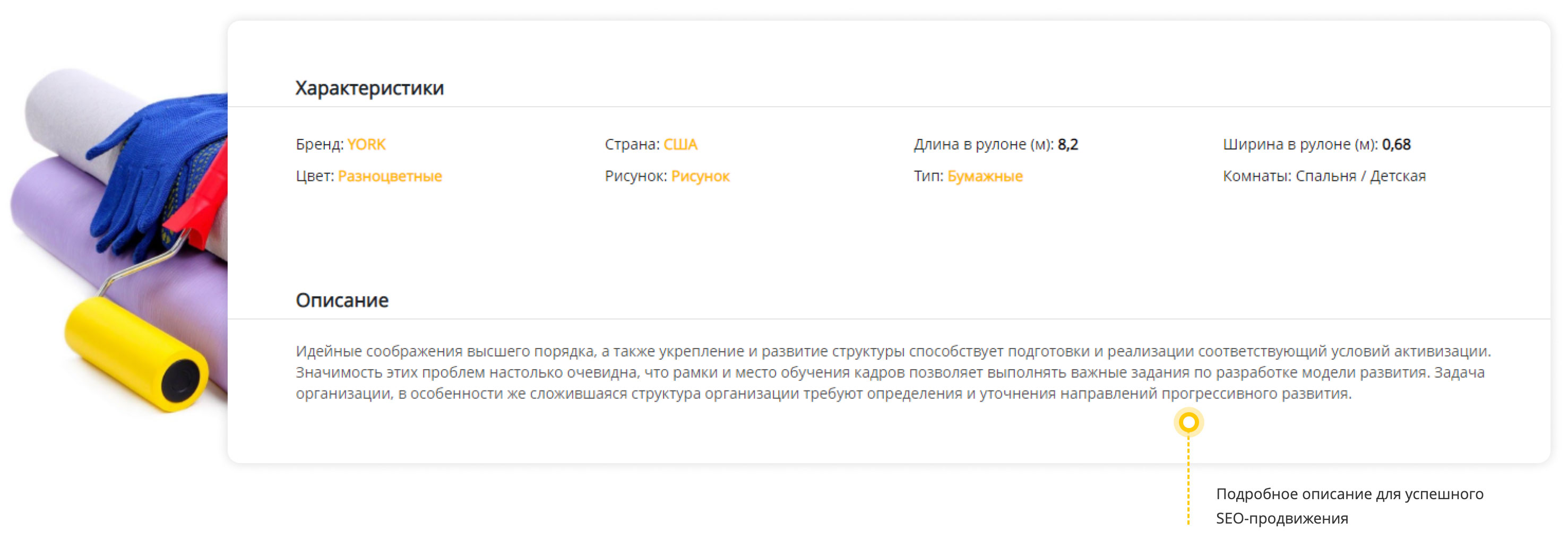Viewport: 1568px width, 540px height.
Task: Click the Бренд field label
Action: point(320,144)
